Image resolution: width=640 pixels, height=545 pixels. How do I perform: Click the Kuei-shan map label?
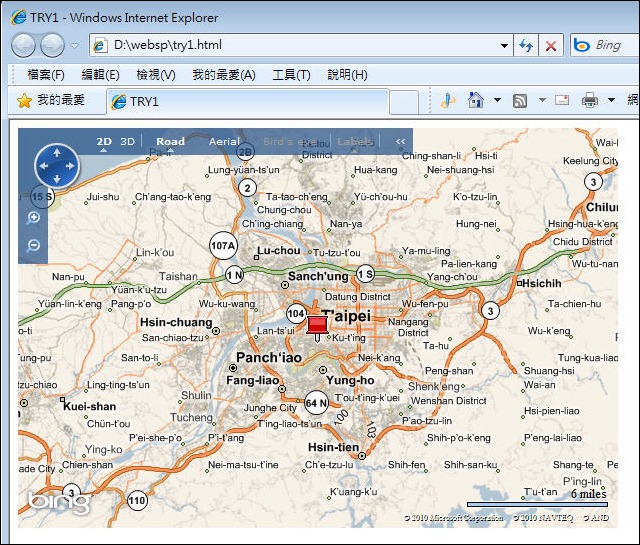90,407
